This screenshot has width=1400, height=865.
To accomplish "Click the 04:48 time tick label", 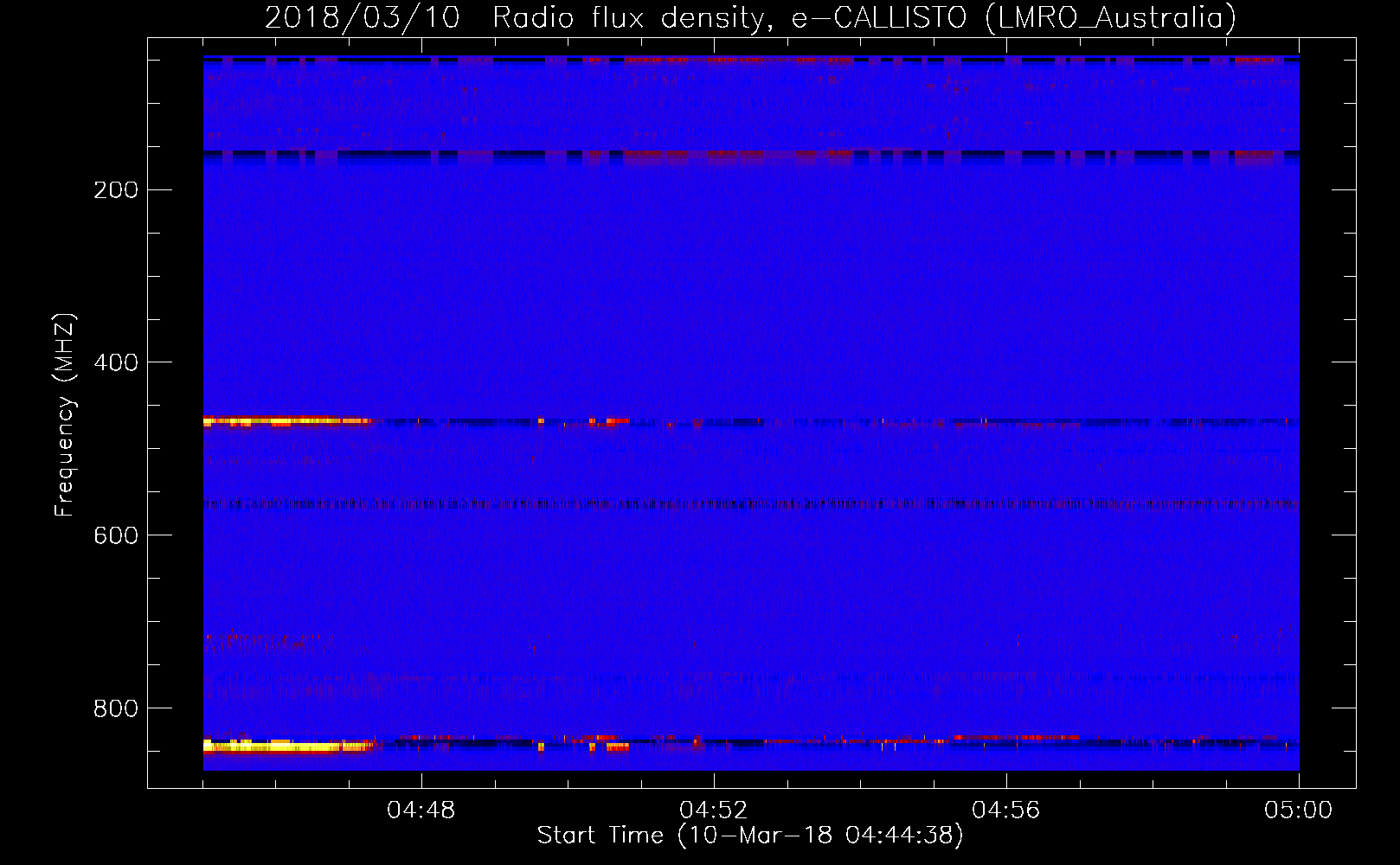I will (421, 811).
